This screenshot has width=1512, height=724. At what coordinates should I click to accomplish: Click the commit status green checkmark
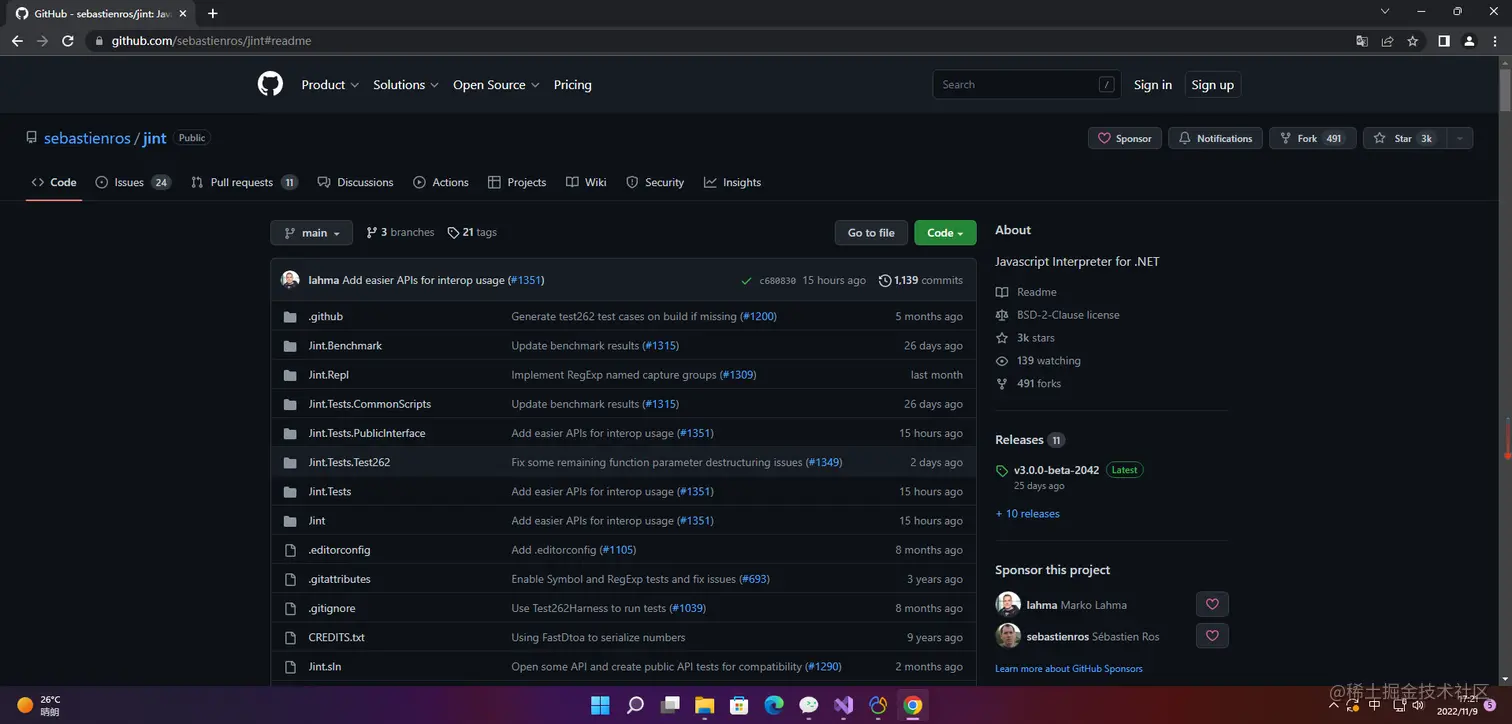[746, 281]
